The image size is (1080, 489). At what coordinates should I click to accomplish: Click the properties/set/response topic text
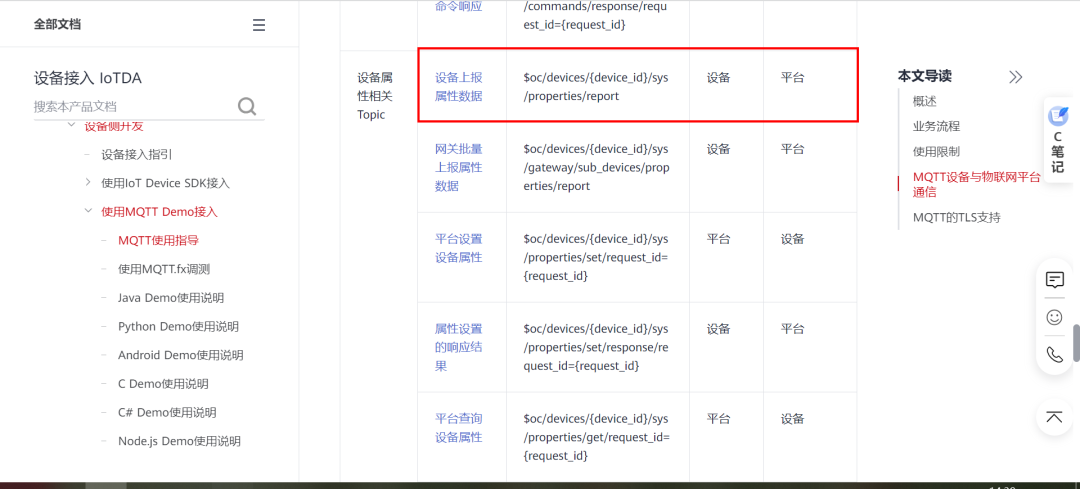pos(596,347)
